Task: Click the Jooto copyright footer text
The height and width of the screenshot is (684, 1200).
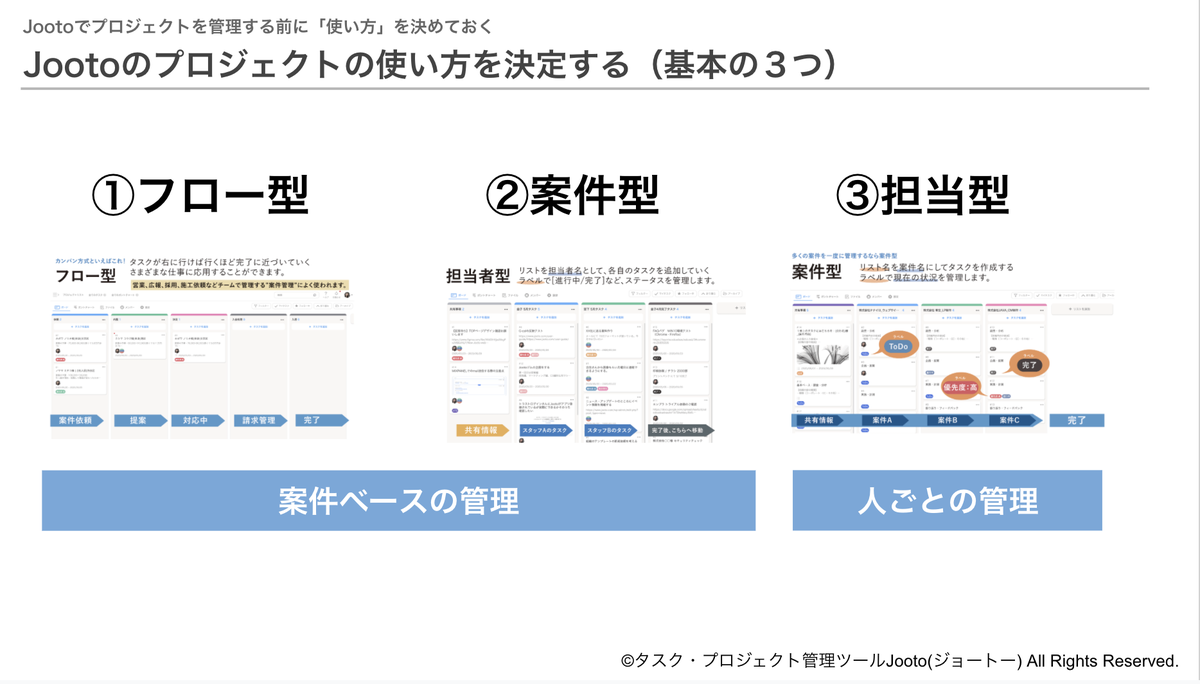Action: coord(900,661)
